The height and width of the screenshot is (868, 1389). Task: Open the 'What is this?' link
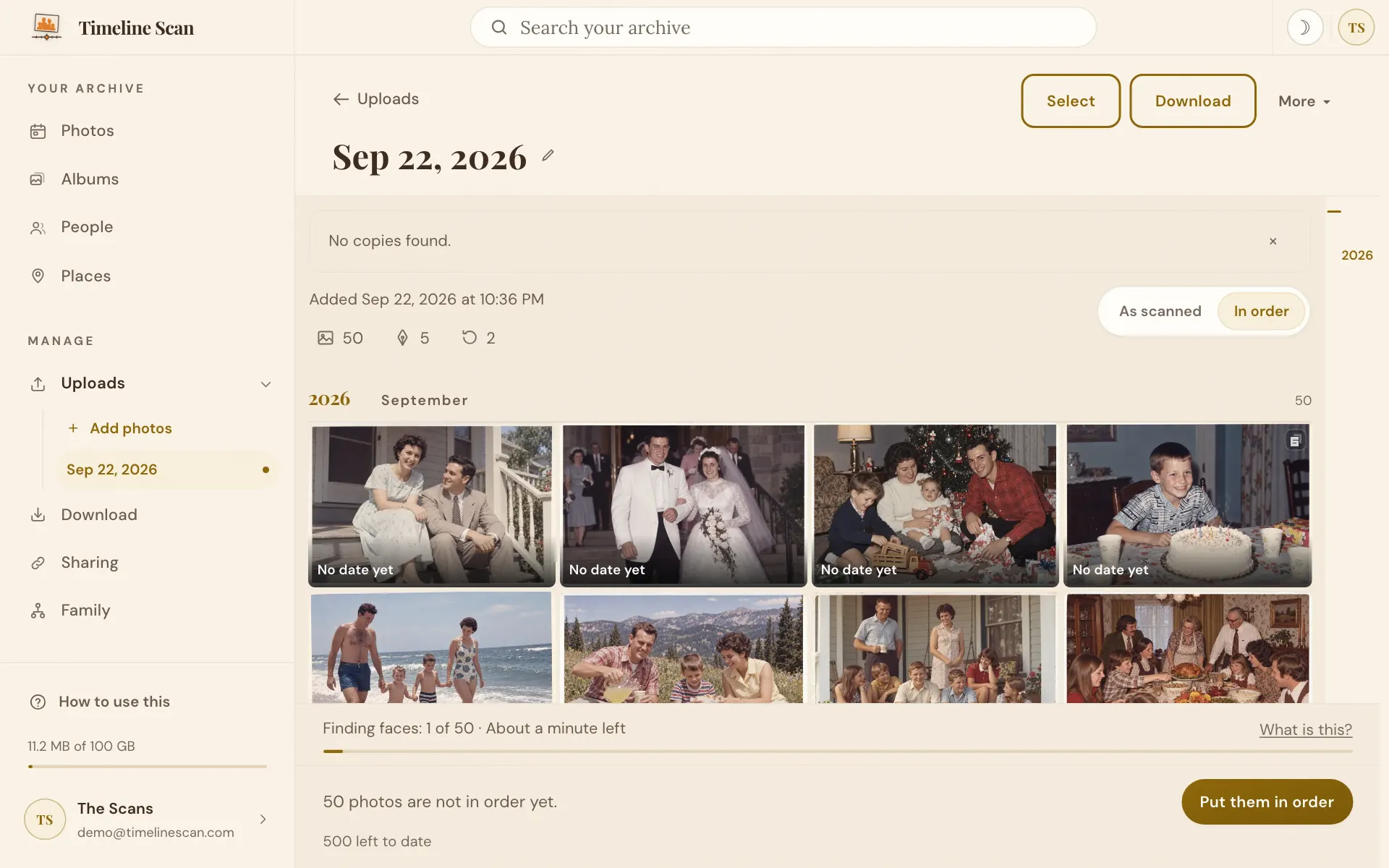[1305, 729]
